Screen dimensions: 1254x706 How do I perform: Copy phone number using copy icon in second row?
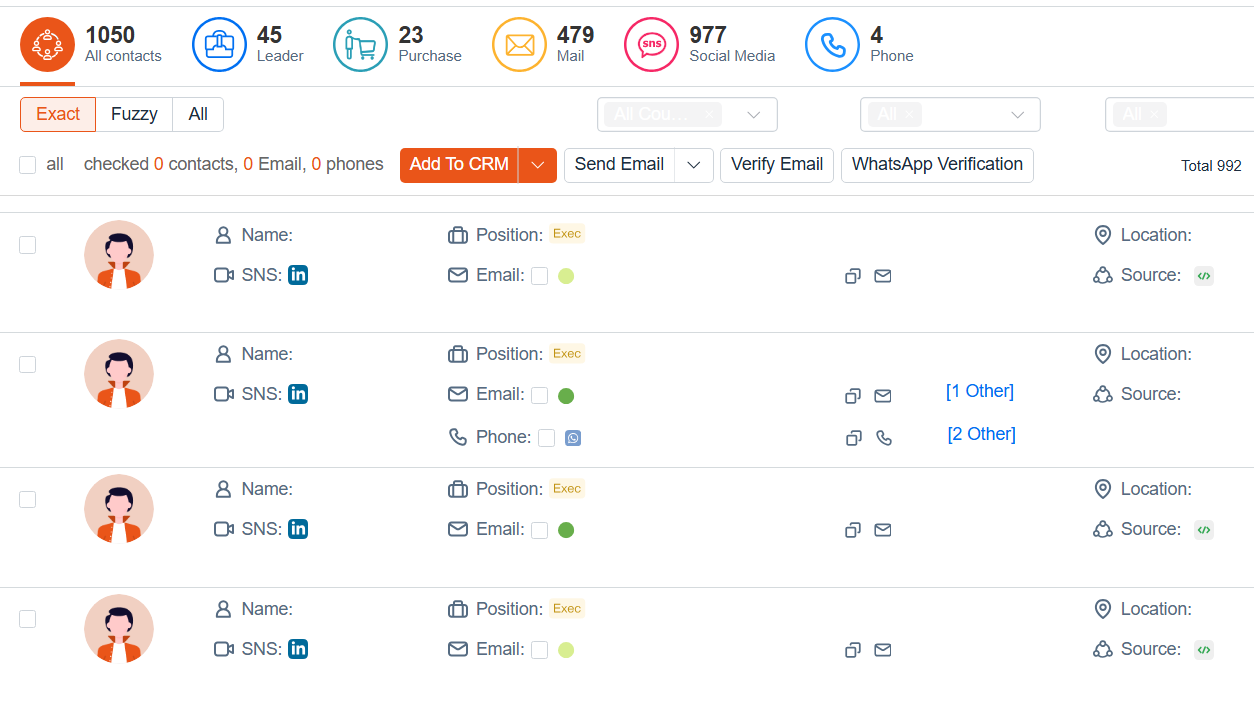pos(854,438)
